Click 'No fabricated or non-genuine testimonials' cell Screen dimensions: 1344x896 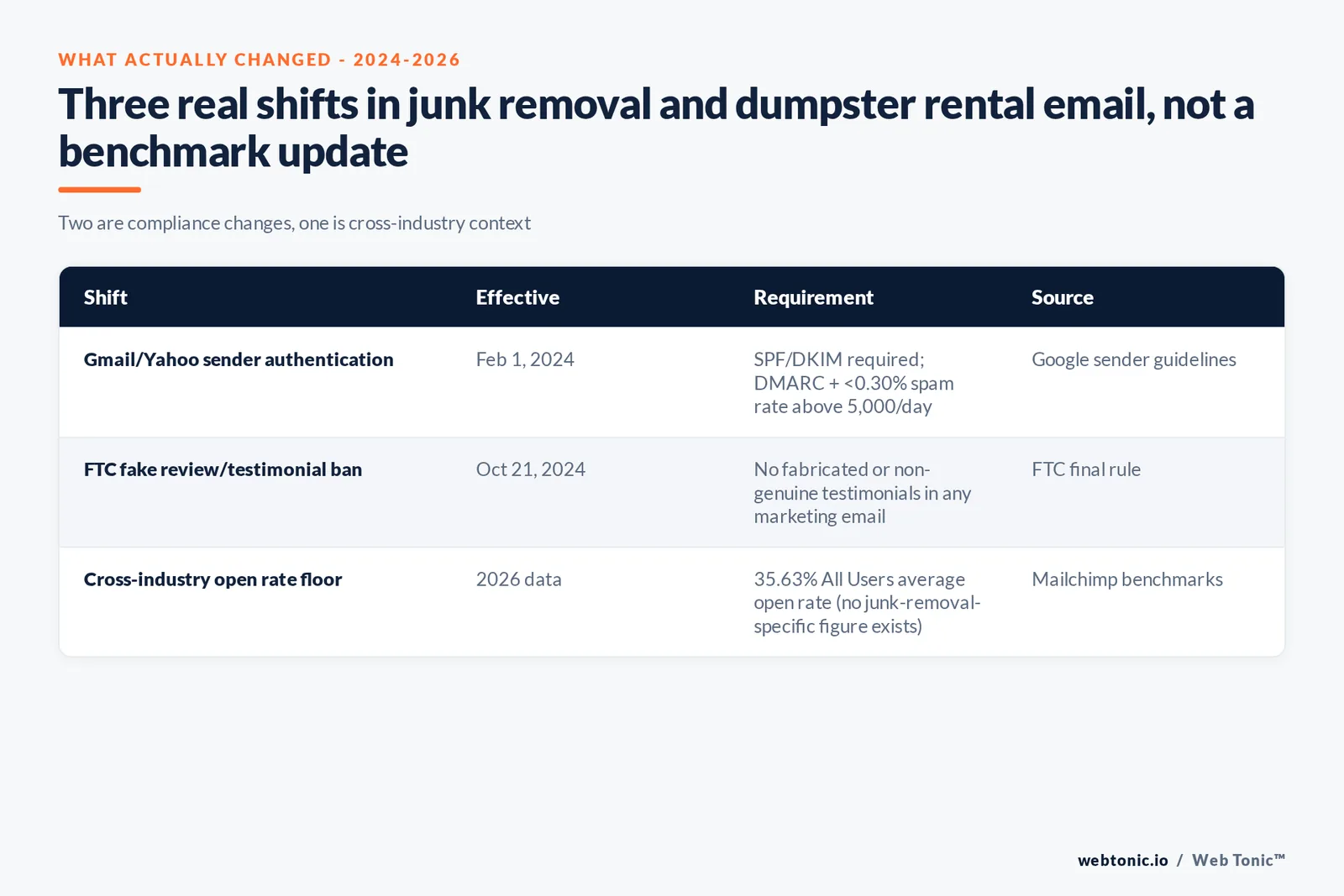[863, 493]
